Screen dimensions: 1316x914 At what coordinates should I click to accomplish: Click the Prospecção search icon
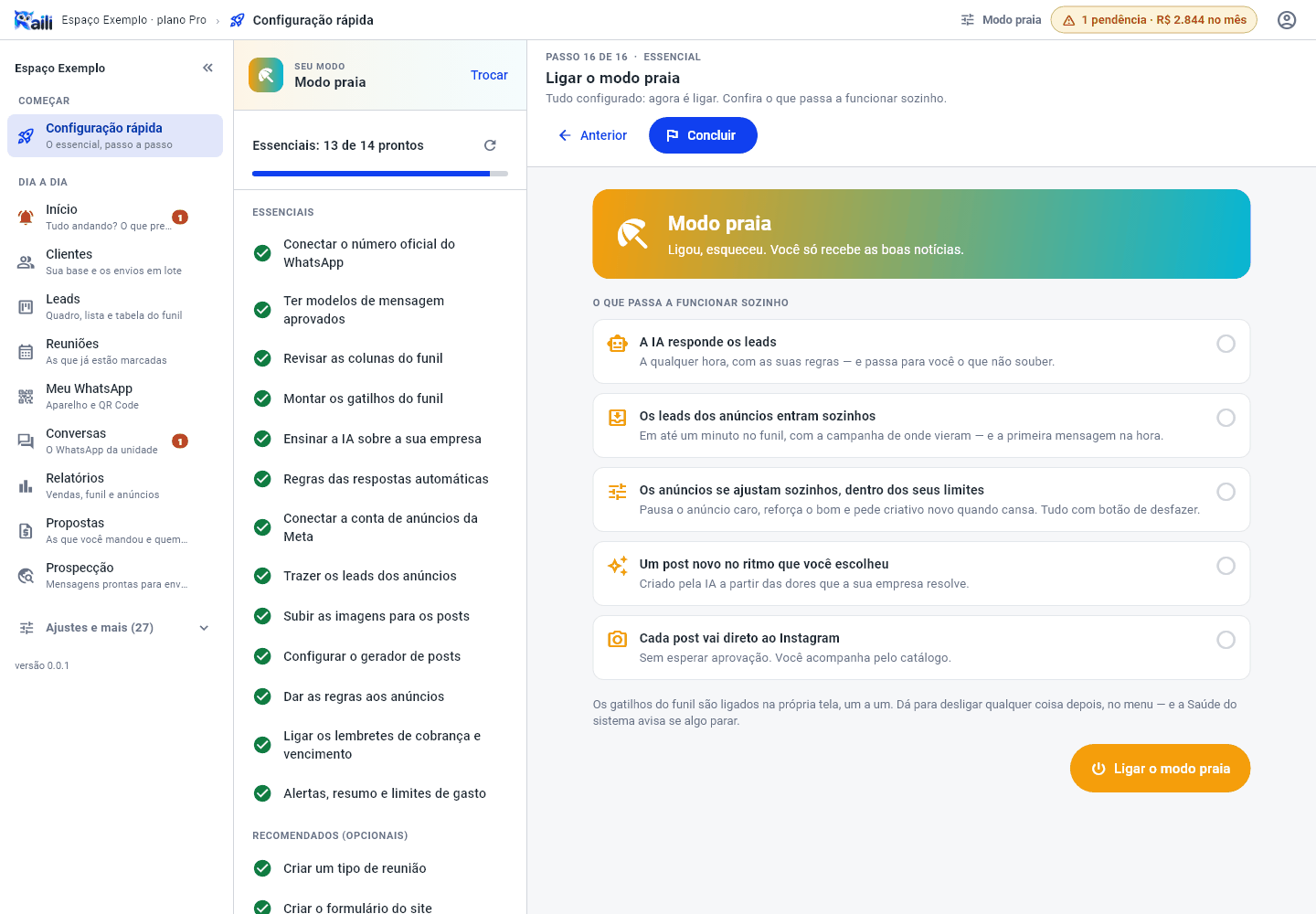(26, 576)
